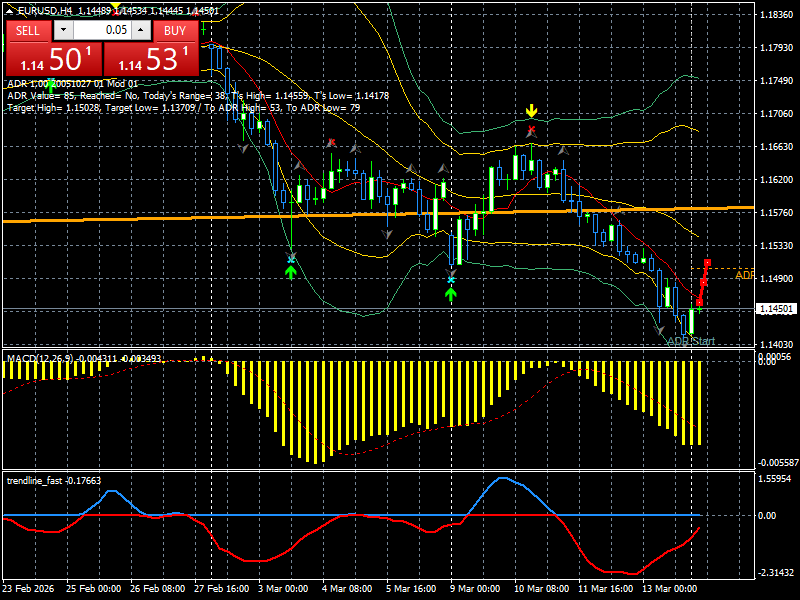Image resolution: width=800 pixels, height=600 pixels.
Task: Click the green plus marker near the latest candle
Action: click(699, 309)
